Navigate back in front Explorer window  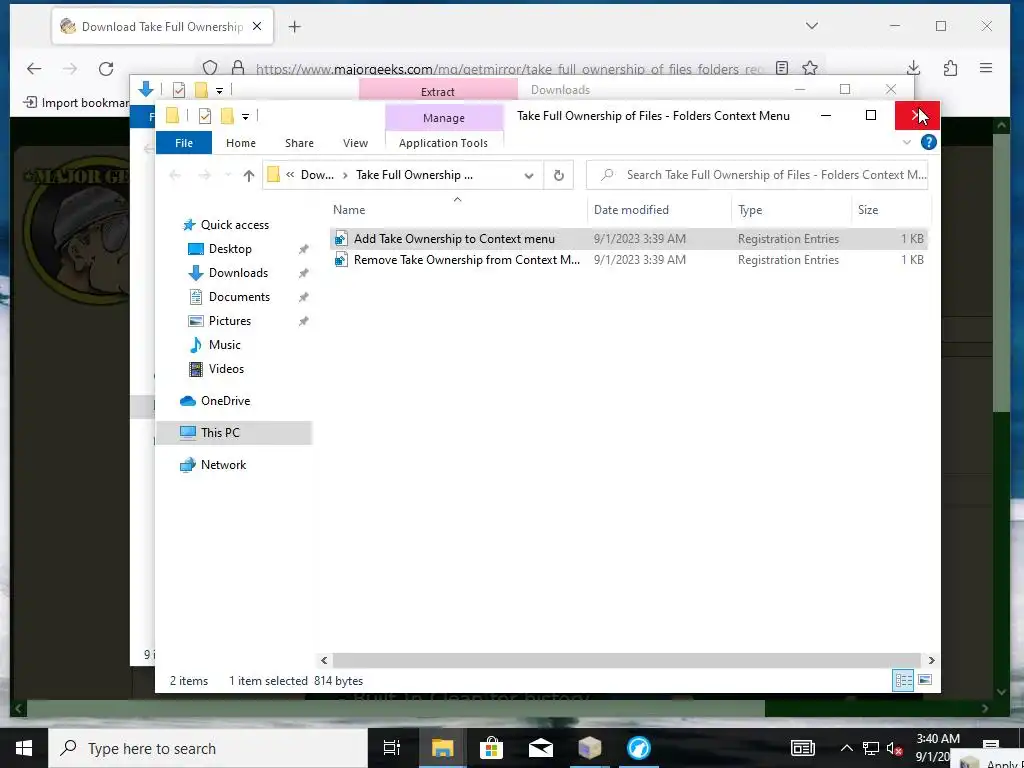pos(175,175)
